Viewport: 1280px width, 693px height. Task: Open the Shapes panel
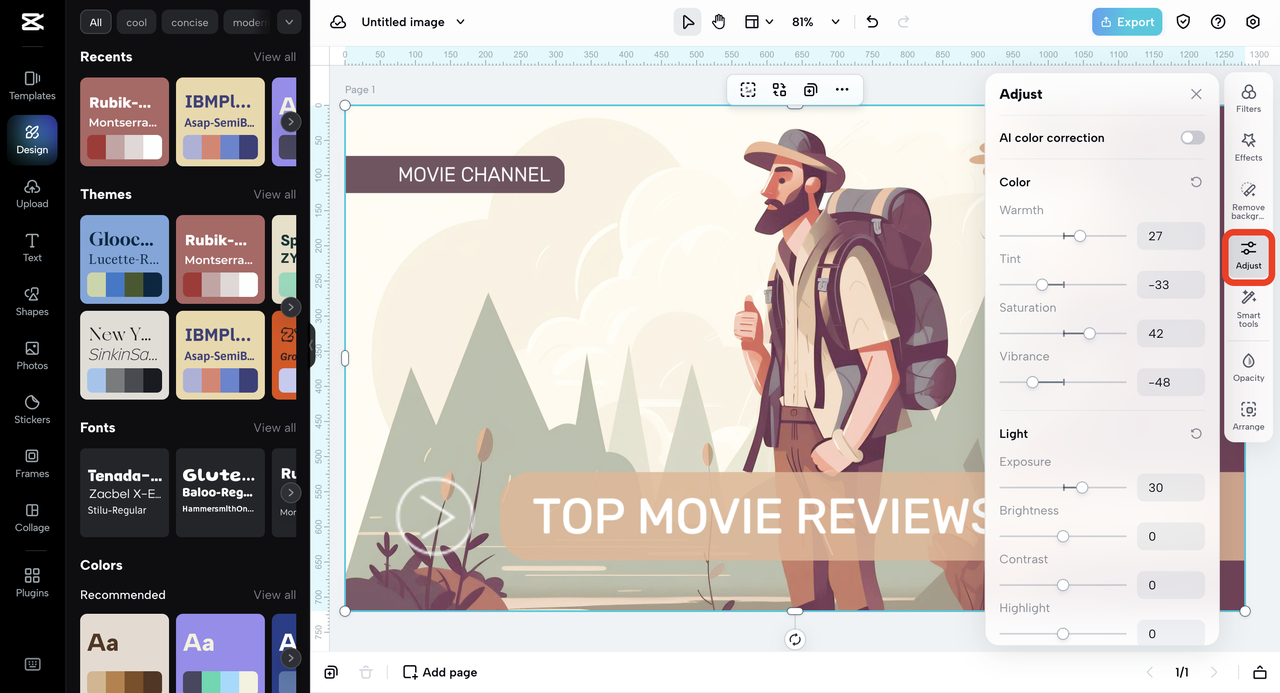(32, 301)
